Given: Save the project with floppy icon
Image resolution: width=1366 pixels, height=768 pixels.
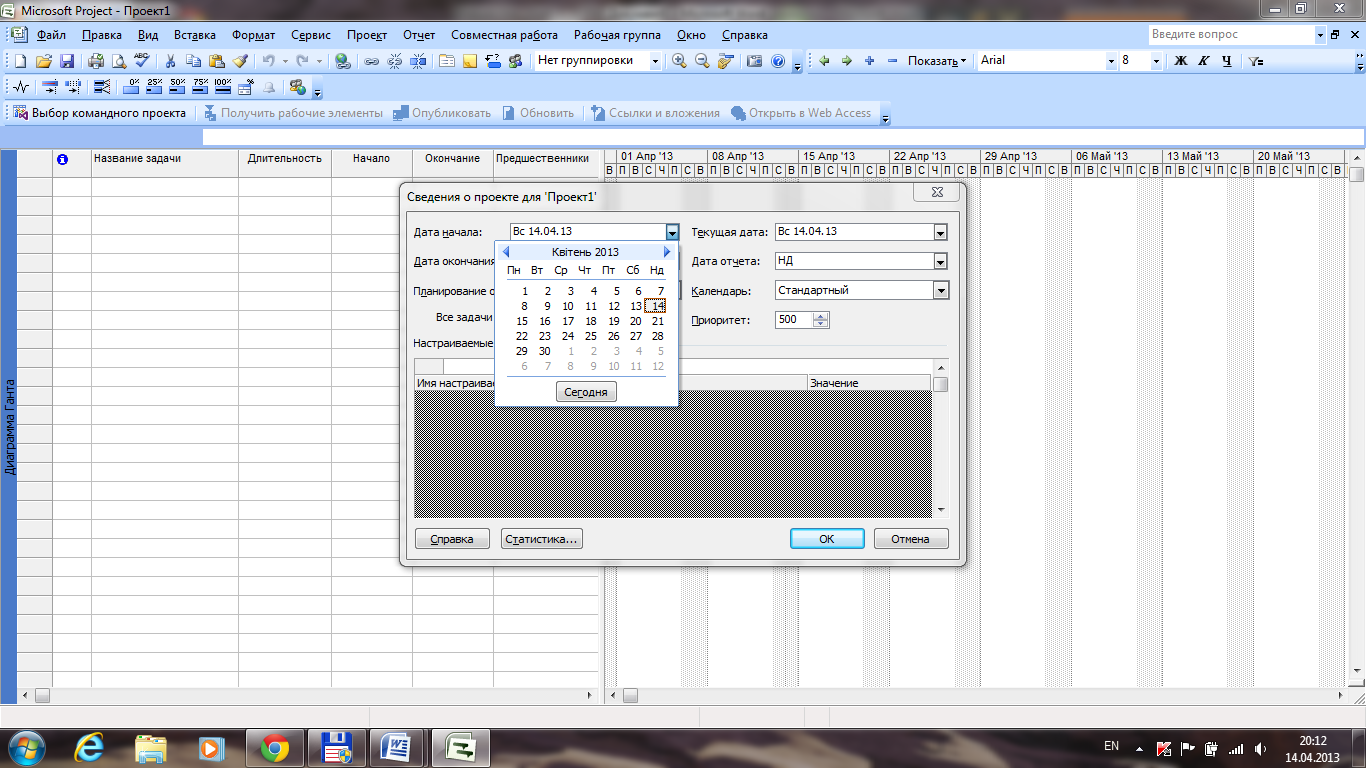Looking at the screenshot, I should (x=67, y=61).
